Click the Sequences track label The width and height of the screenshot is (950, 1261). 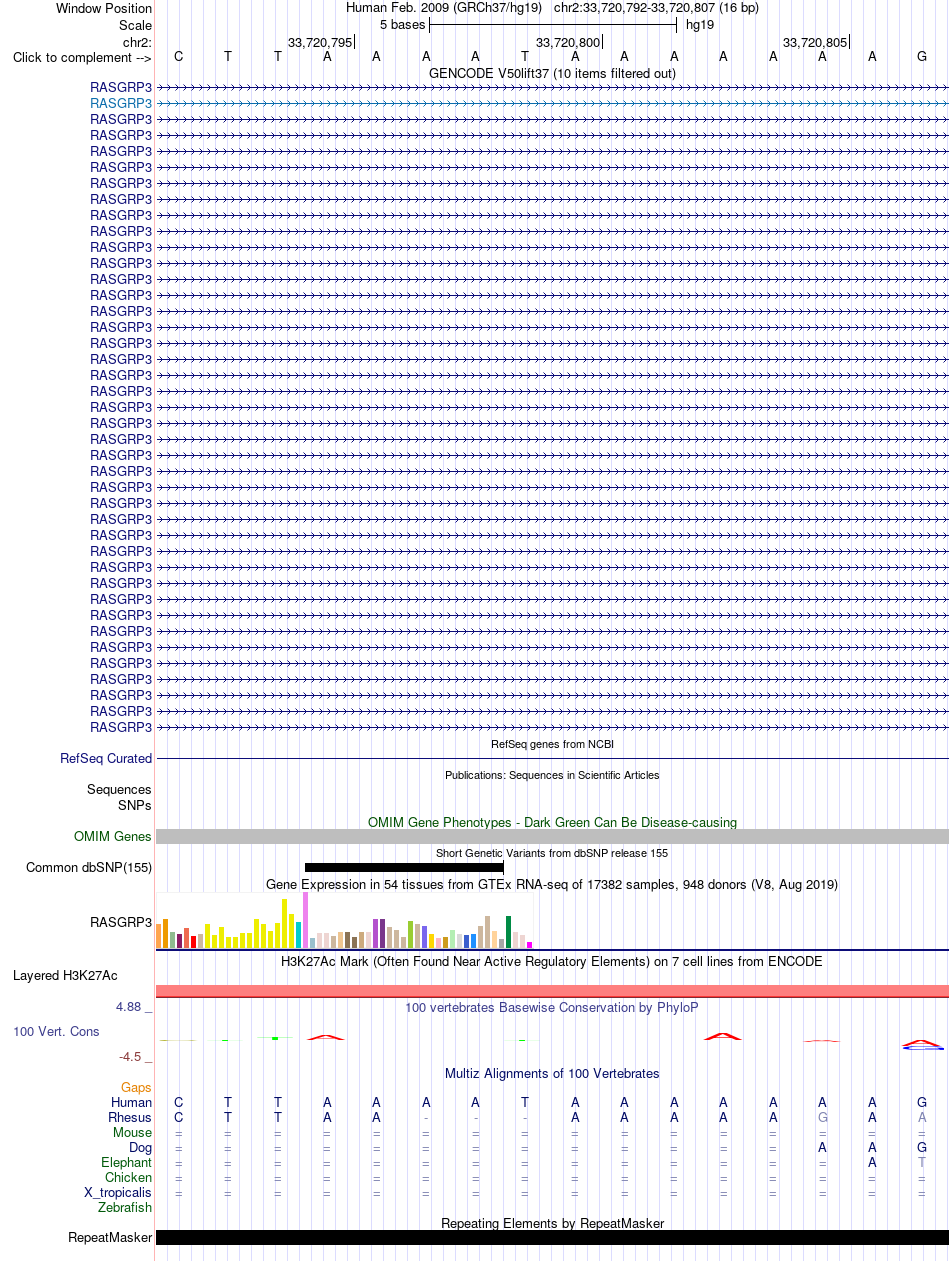[119, 790]
